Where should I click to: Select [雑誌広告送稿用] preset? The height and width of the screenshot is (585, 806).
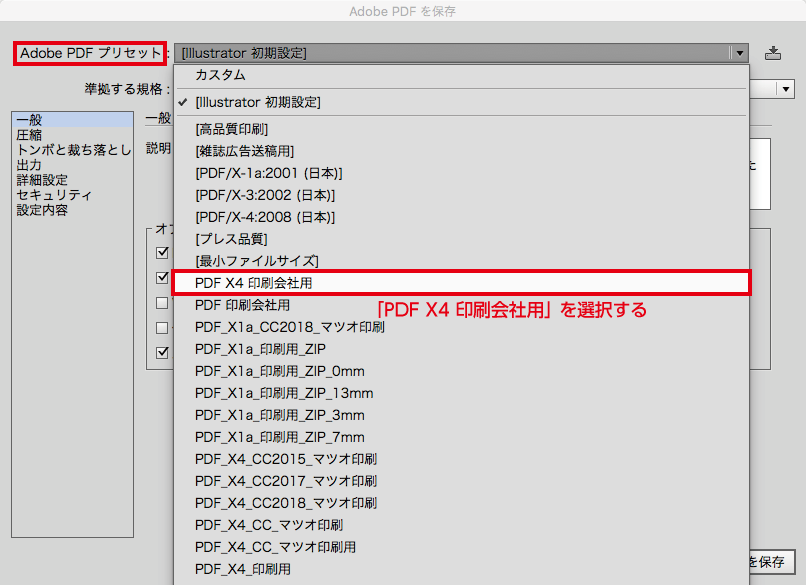coord(461,151)
